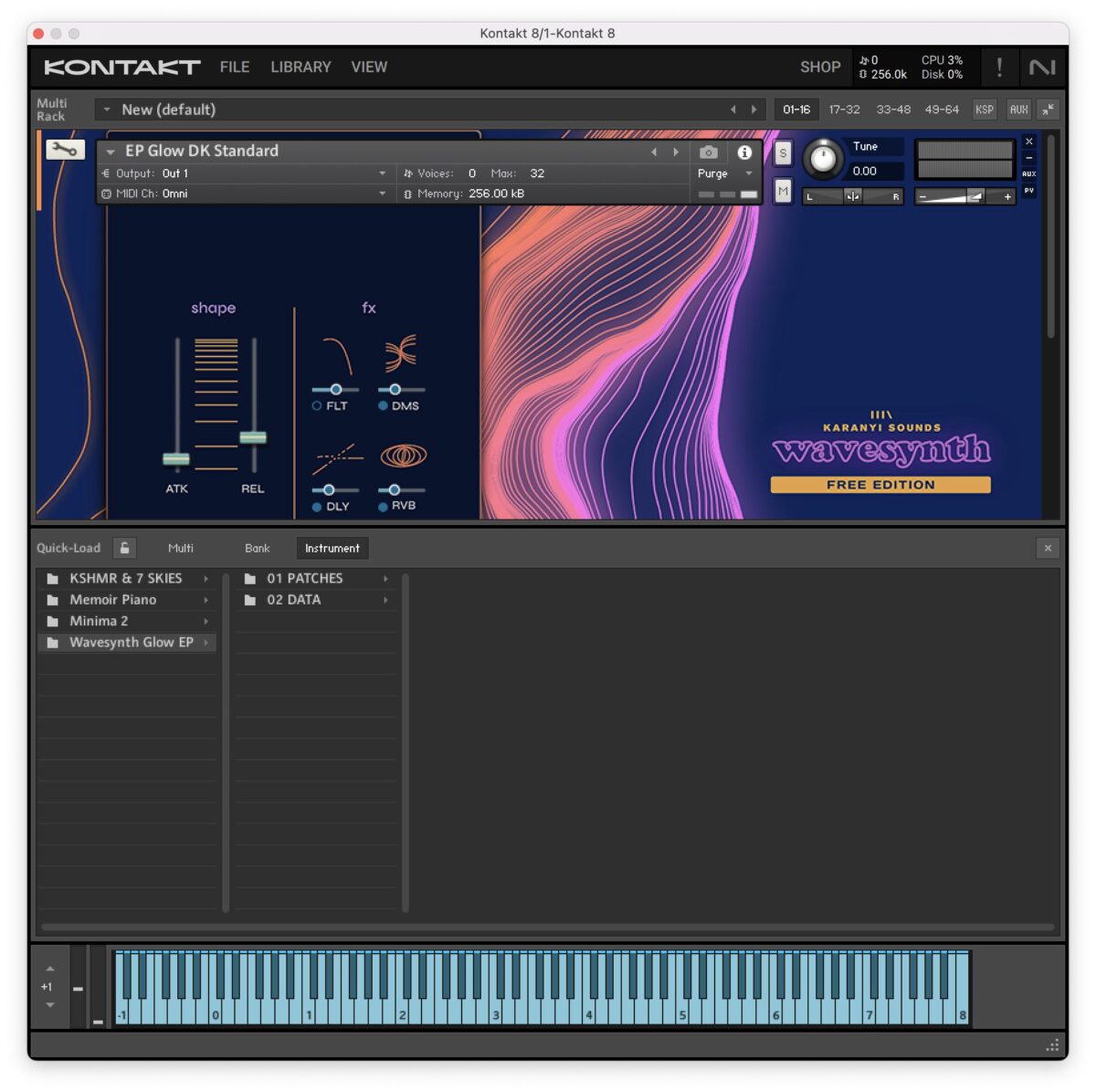
Task: Toggle the KSP multi script editor
Action: point(985,110)
